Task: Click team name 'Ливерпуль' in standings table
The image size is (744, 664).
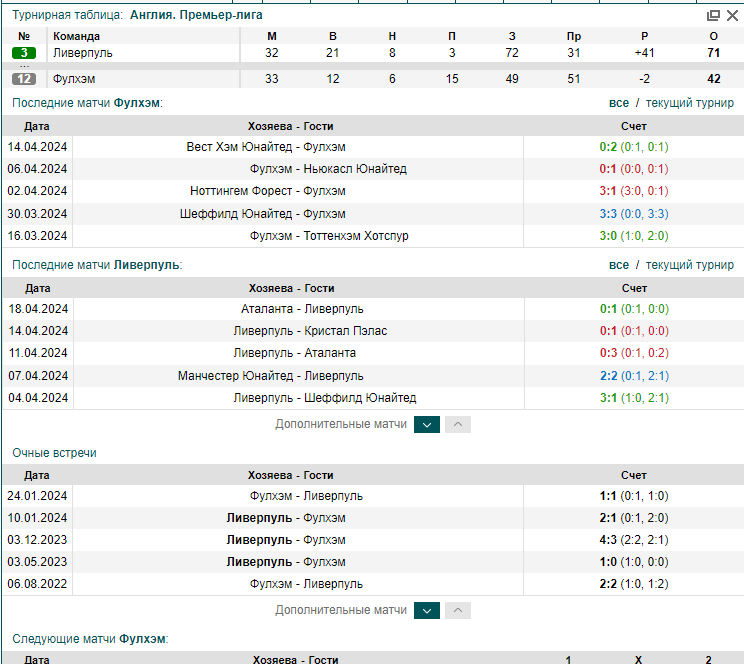Action: pos(83,53)
